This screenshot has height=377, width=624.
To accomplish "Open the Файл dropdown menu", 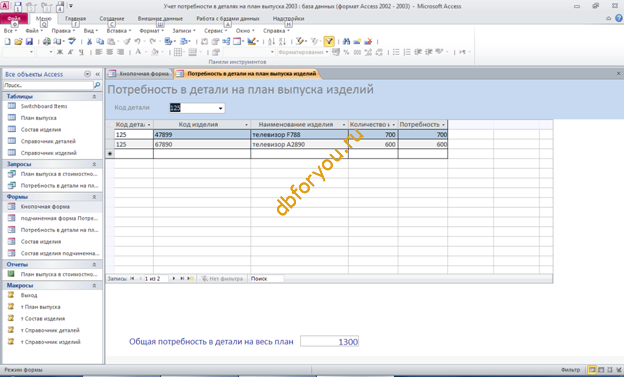I will [34, 31].
